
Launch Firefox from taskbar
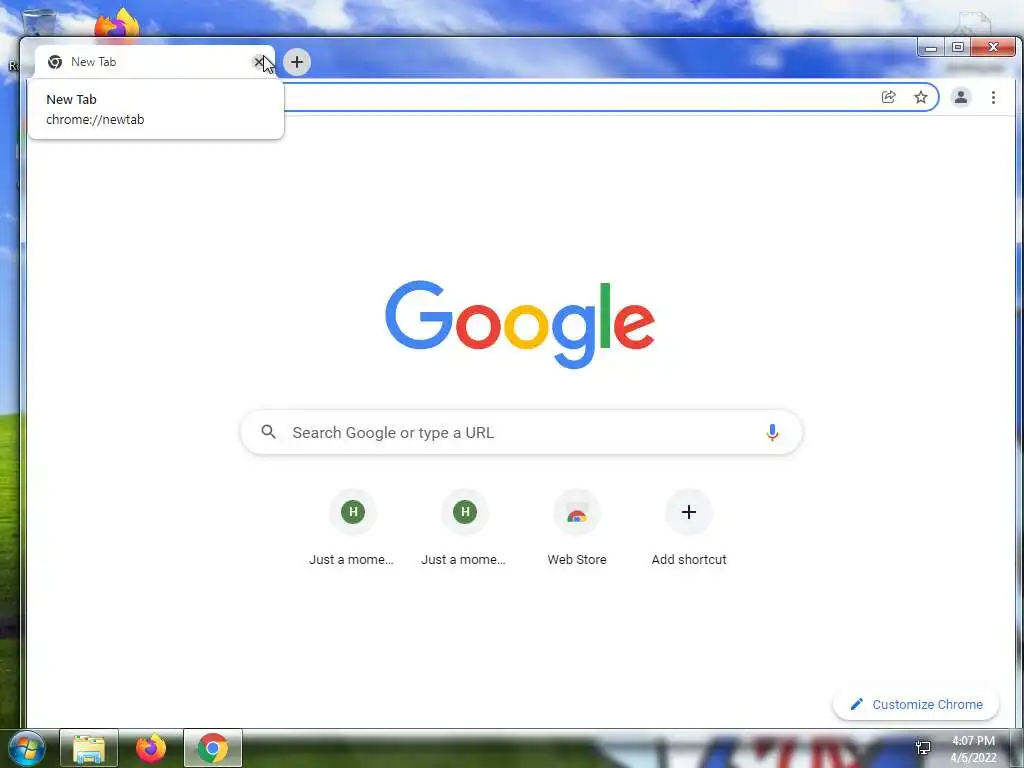click(x=151, y=748)
